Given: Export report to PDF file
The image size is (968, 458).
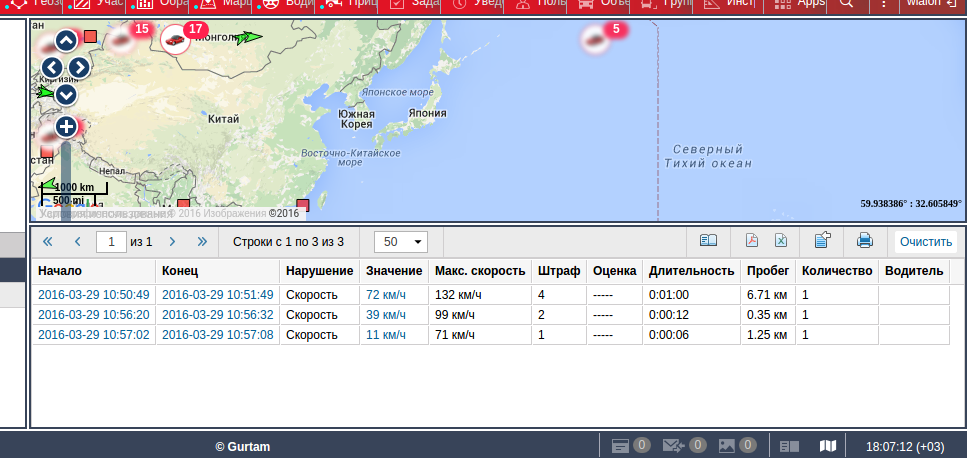Looking at the screenshot, I should pyautogui.click(x=751, y=241).
